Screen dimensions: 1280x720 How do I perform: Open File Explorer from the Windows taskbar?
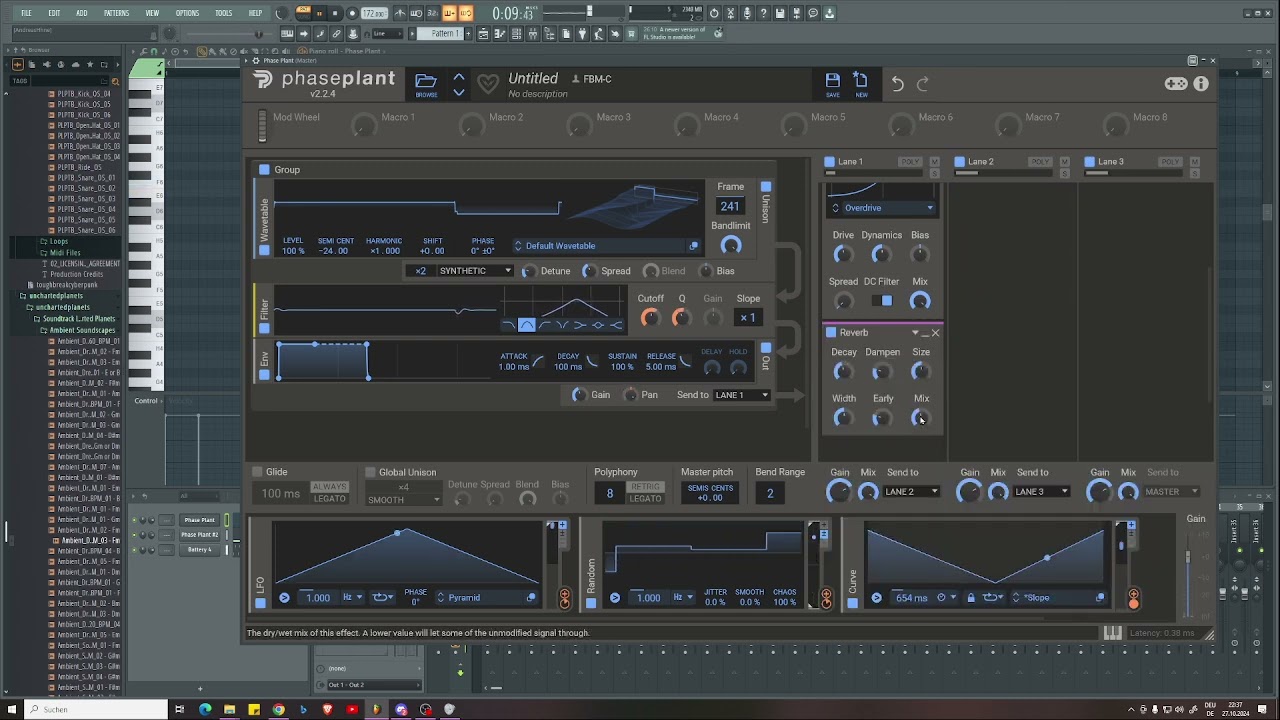(229, 709)
